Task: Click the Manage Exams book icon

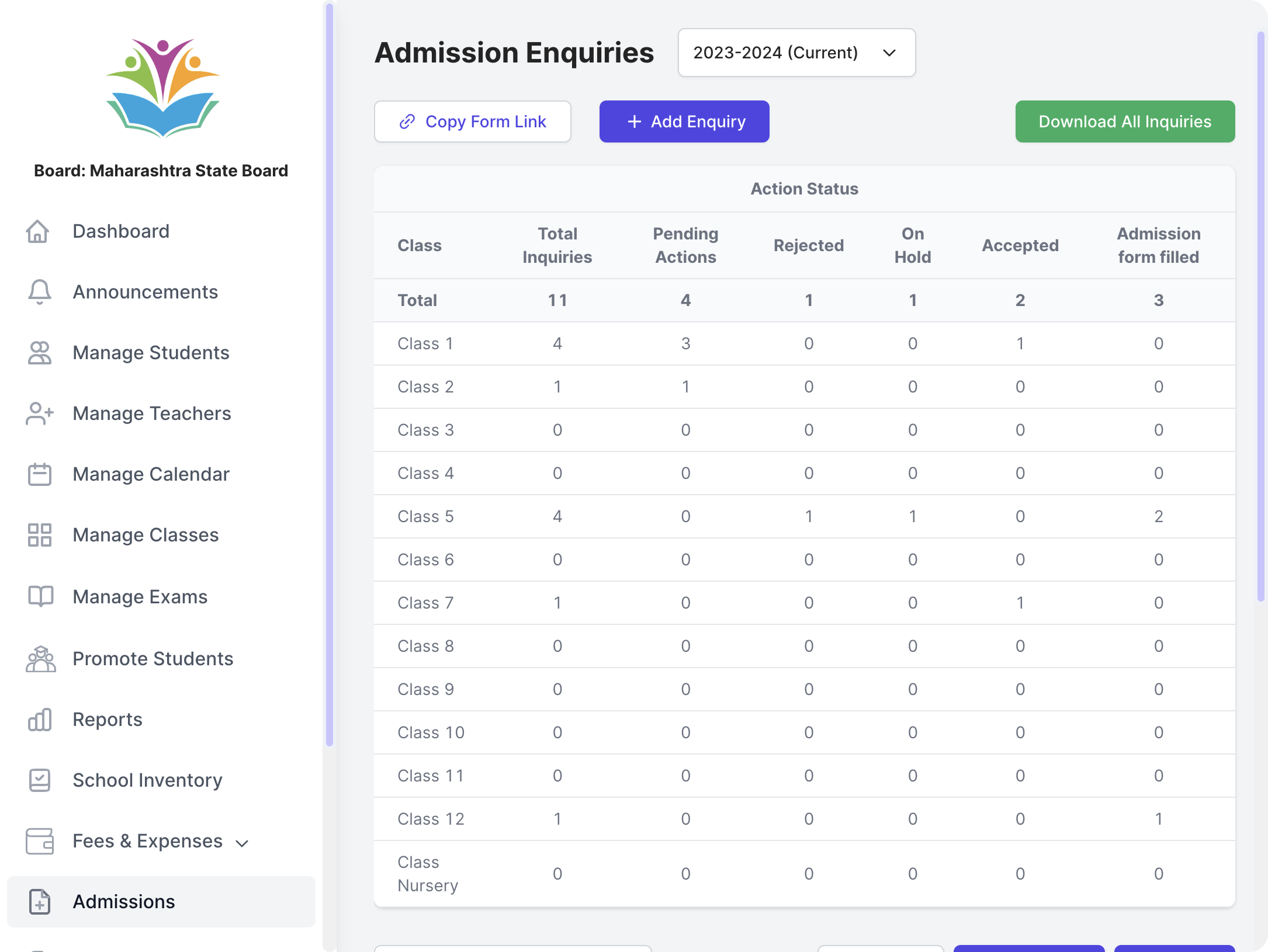Action: point(40,596)
